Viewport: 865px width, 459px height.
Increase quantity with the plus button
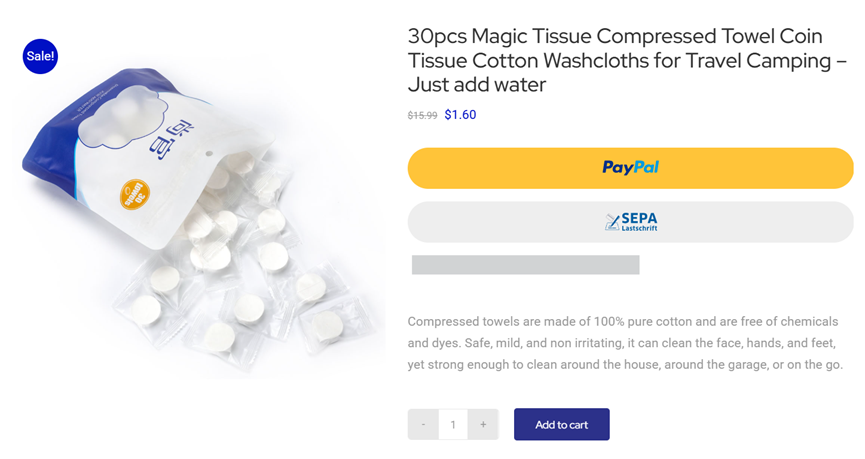click(483, 425)
